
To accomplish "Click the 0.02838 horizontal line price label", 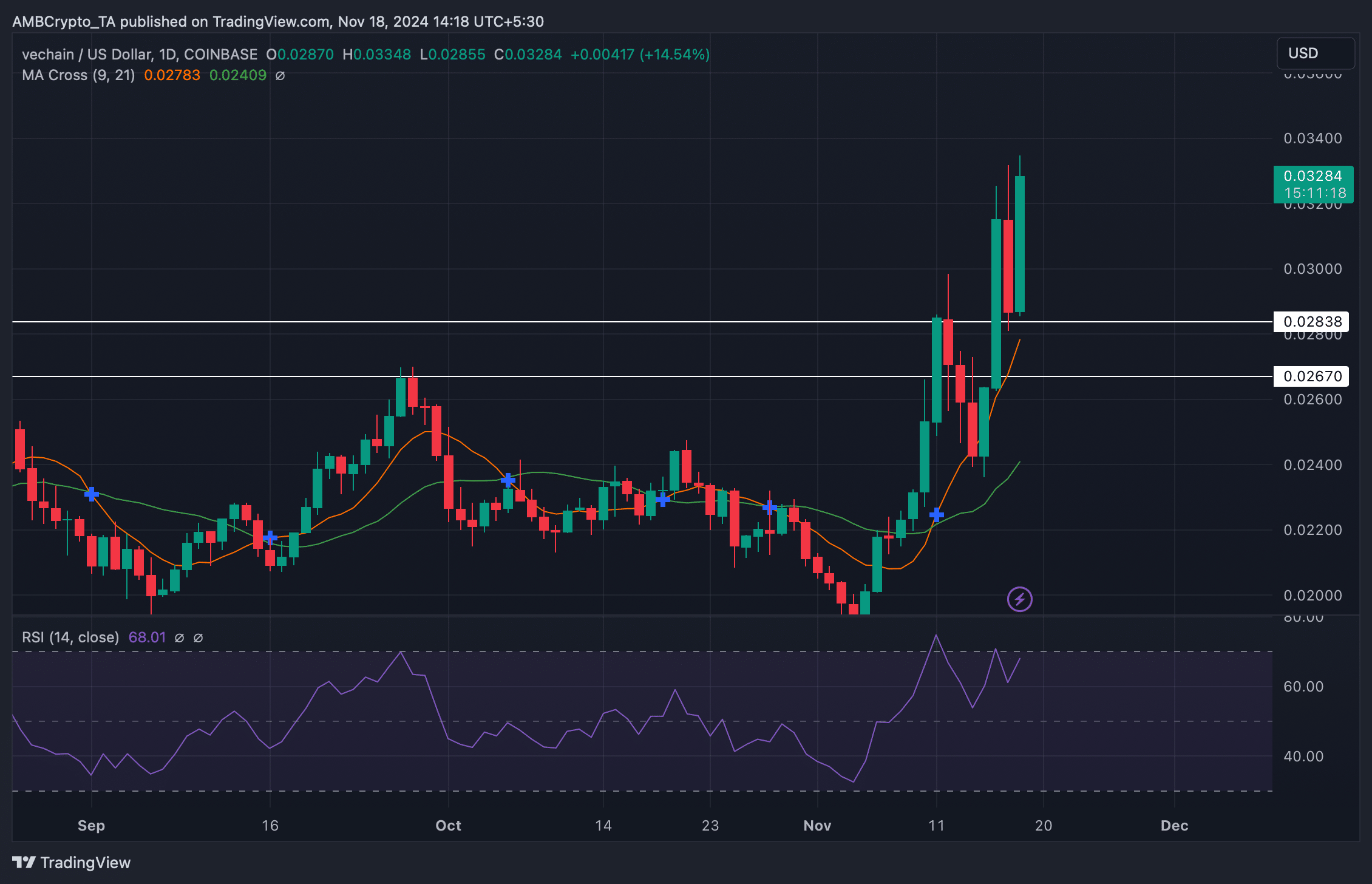I will coord(1311,322).
